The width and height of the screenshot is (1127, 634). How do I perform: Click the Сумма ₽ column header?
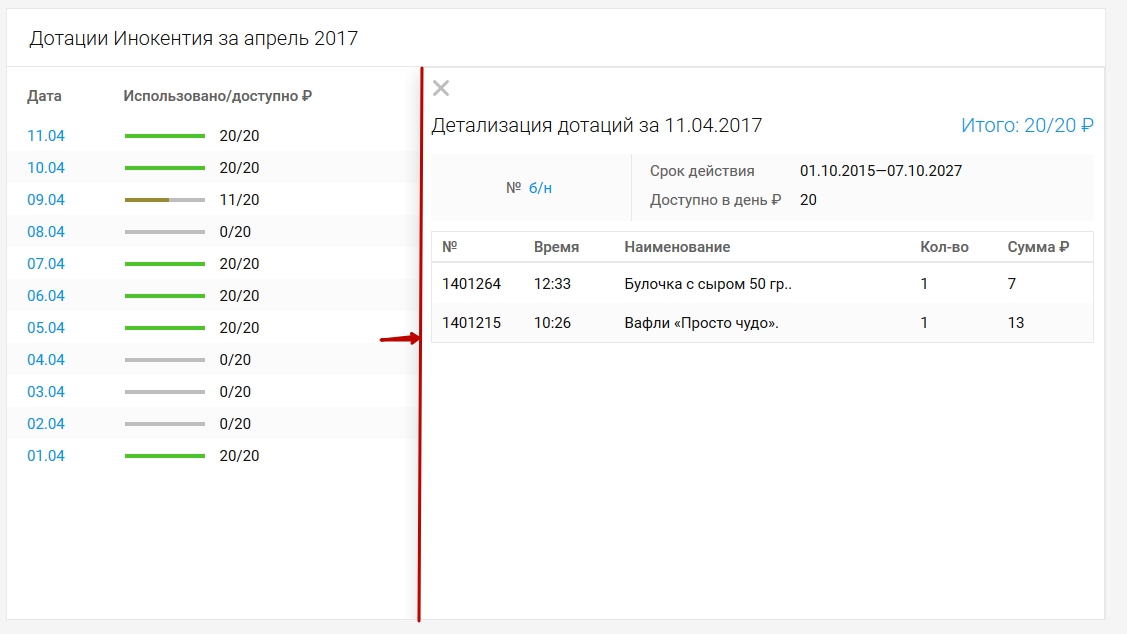(x=1038, y=247)
